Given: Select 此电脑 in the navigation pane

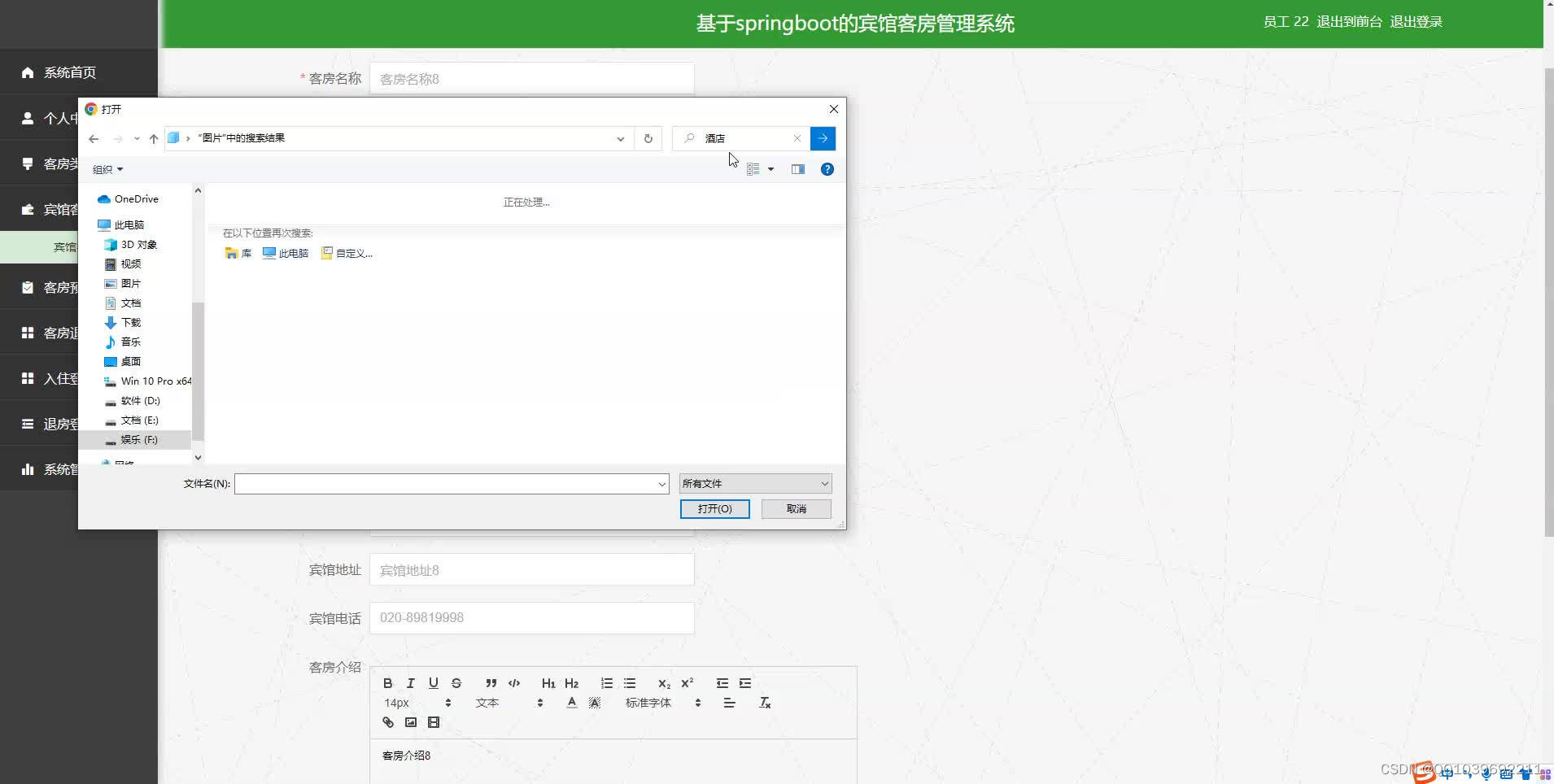Looking at the screenshot, I should click(x=120, y=224).
